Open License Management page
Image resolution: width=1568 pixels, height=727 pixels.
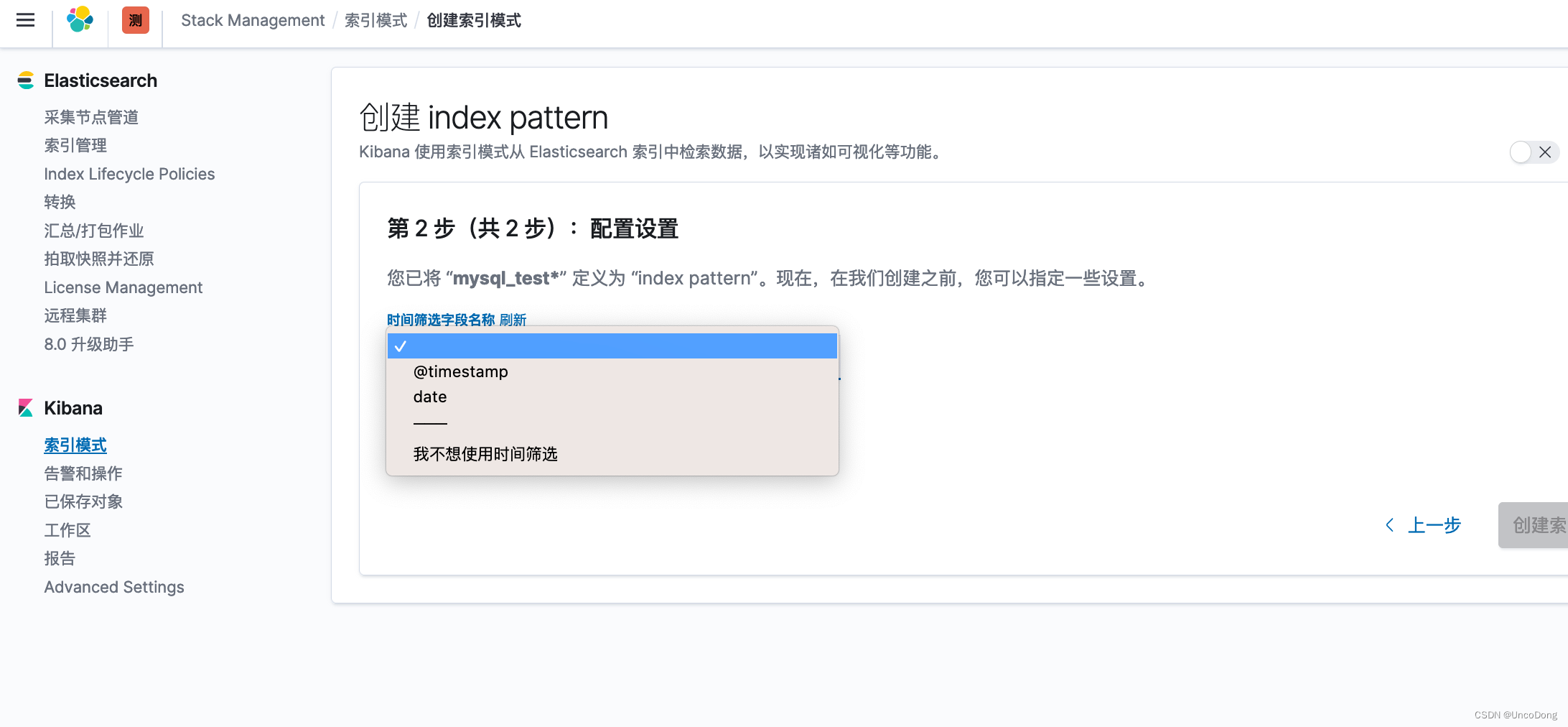pos(123,287)
